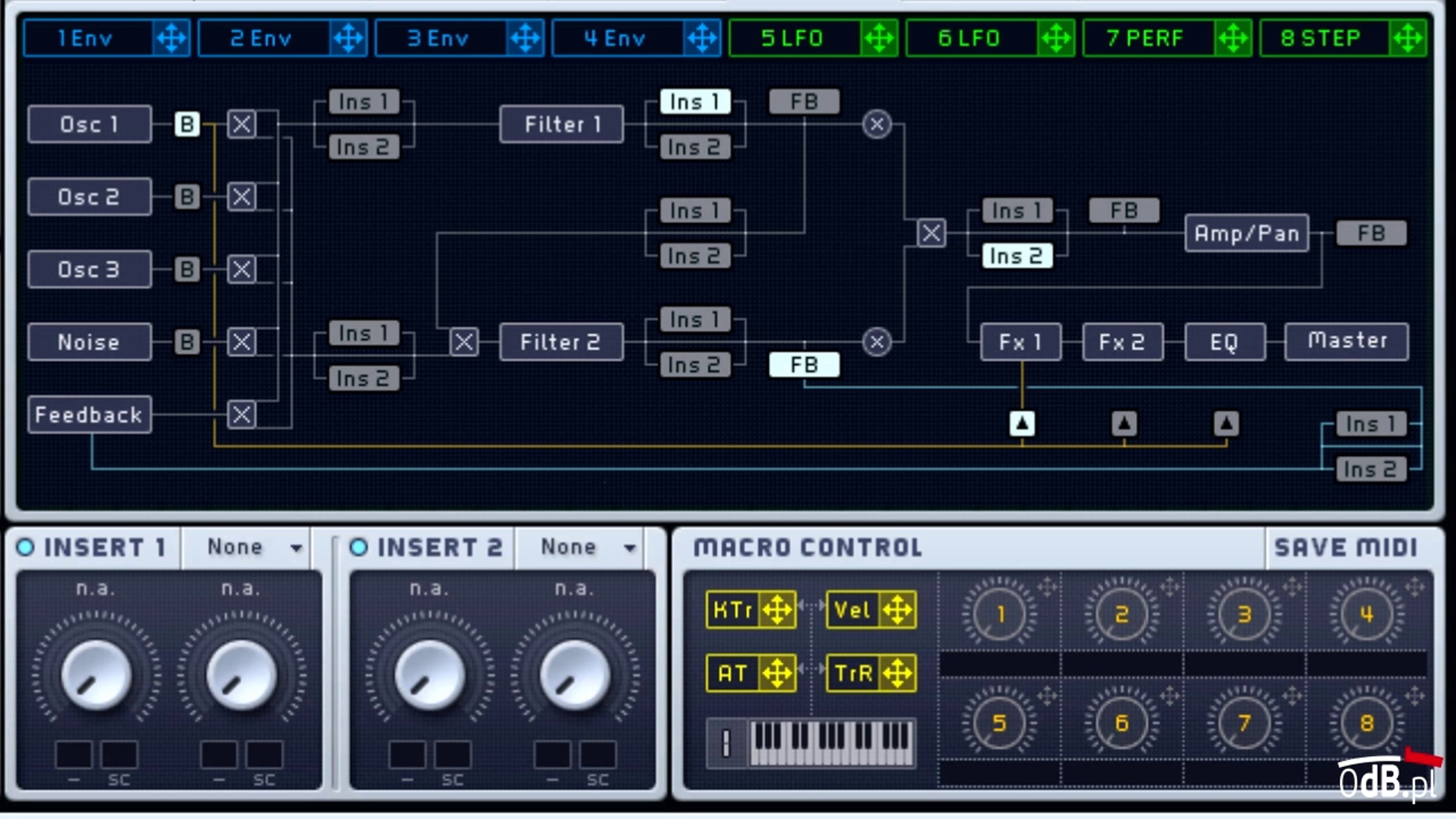The height and width of the screenshot is (819, 1456).
Task: Open the INSERT 2 effect type dropdown
Action: (x=580, y=547)
